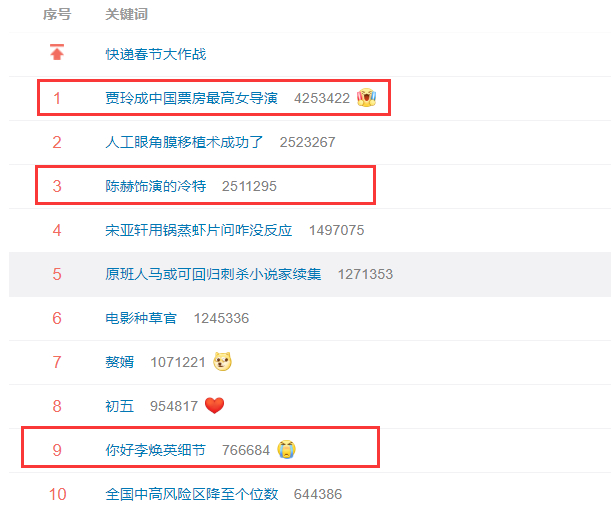Screen dimensions: 611x512
Task: Open the pinned topic 快递春节大作战
Action: [155, 54]
